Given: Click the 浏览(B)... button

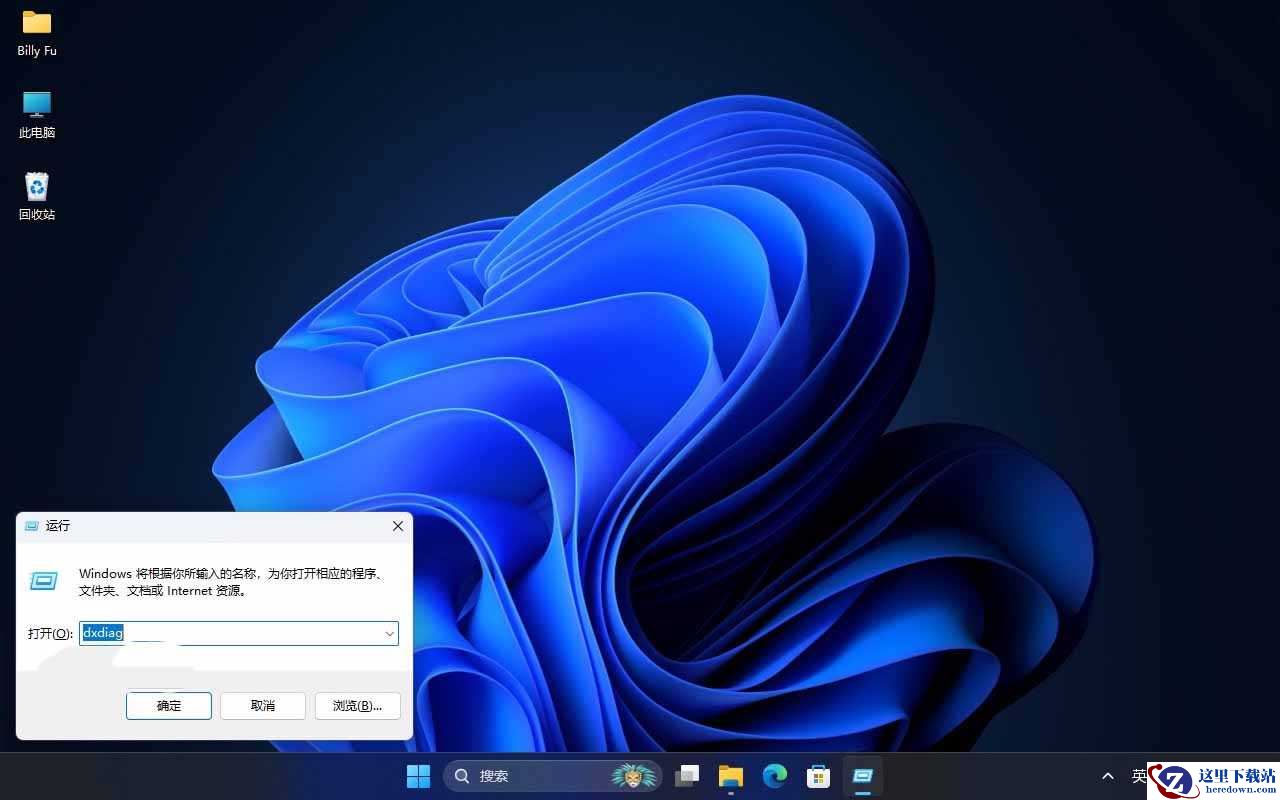Looking at the screenshot, I should tap(357, 706).
